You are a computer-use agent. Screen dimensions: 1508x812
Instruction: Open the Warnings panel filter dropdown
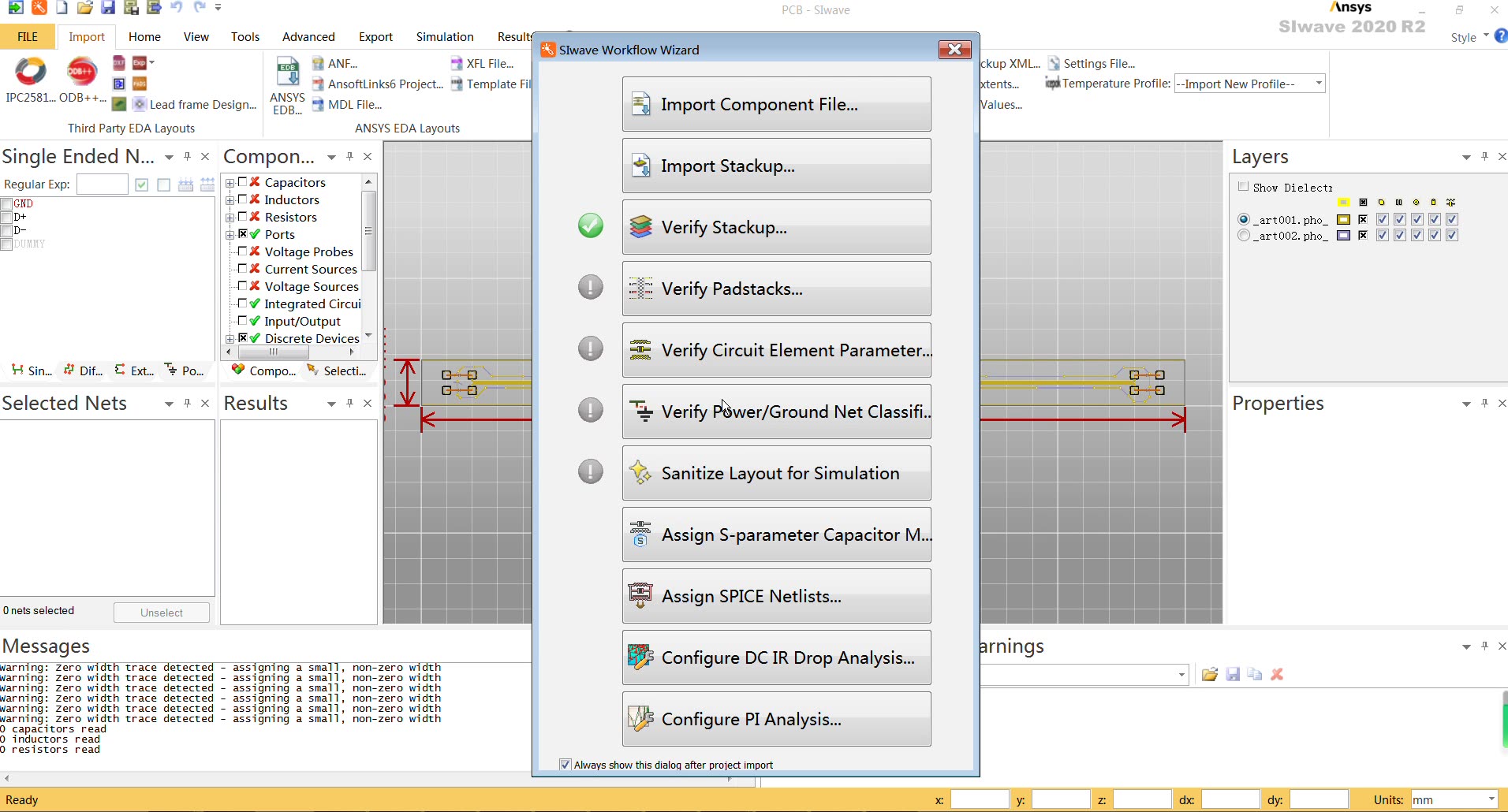coord(1181,675)
